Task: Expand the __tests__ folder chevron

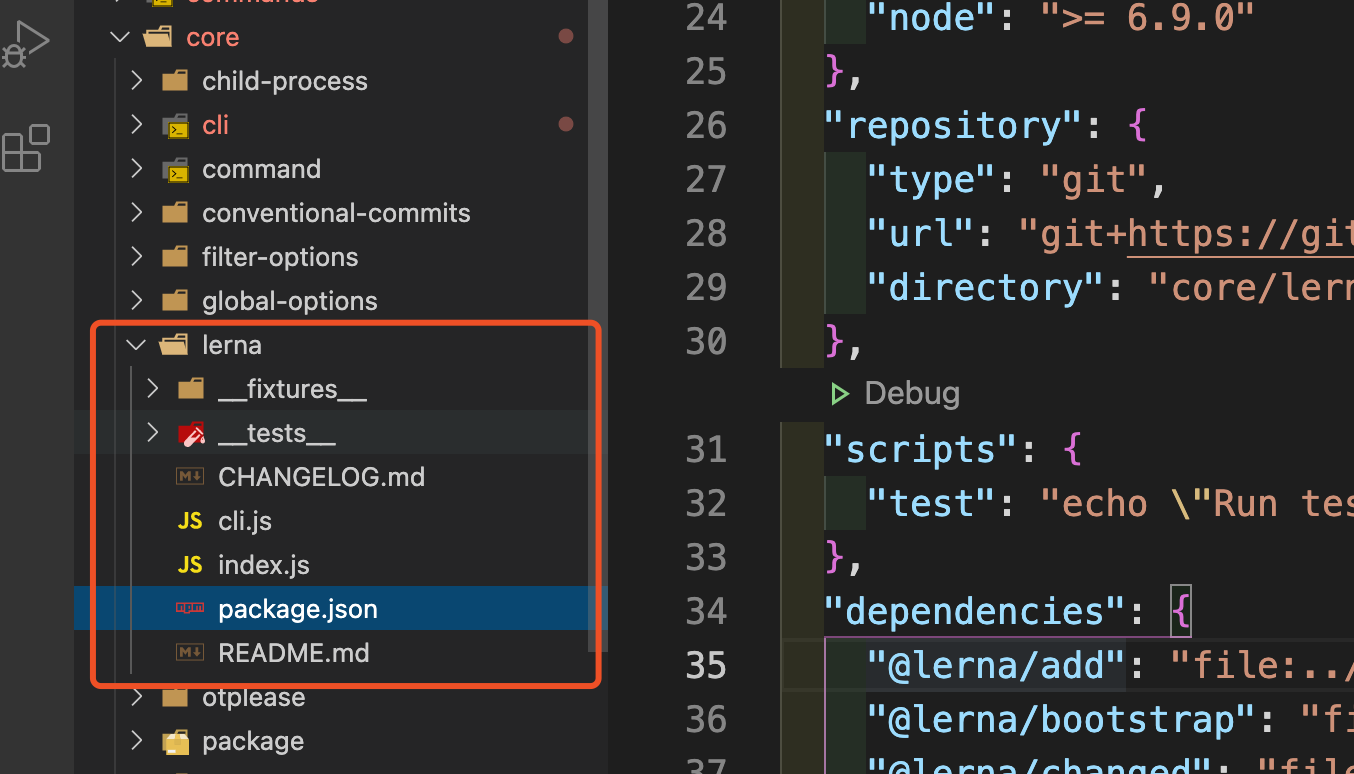Action: pyautogui.click(x=153, y=433)
